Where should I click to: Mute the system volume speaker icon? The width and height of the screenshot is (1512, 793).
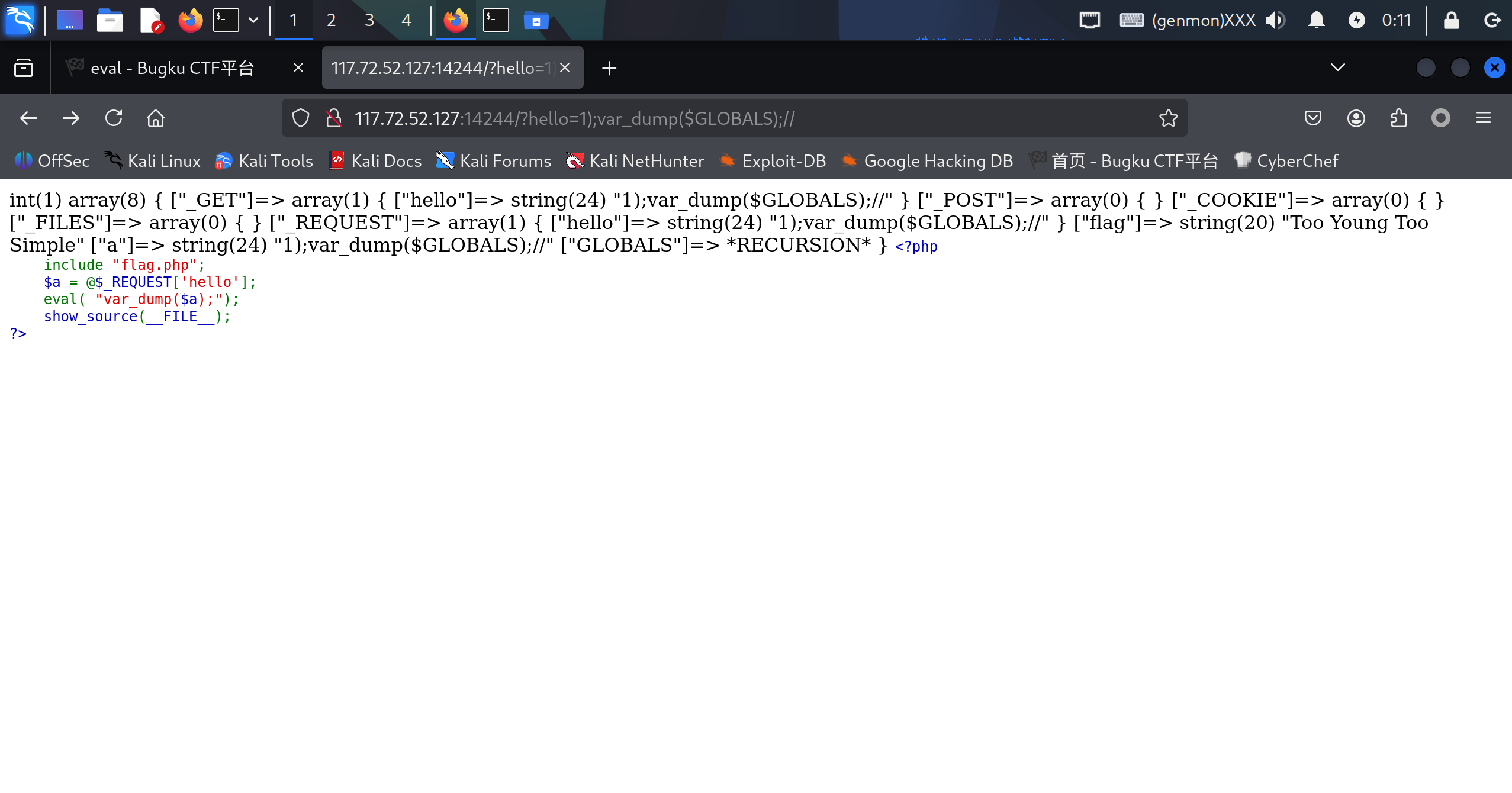click(1275, 20)
